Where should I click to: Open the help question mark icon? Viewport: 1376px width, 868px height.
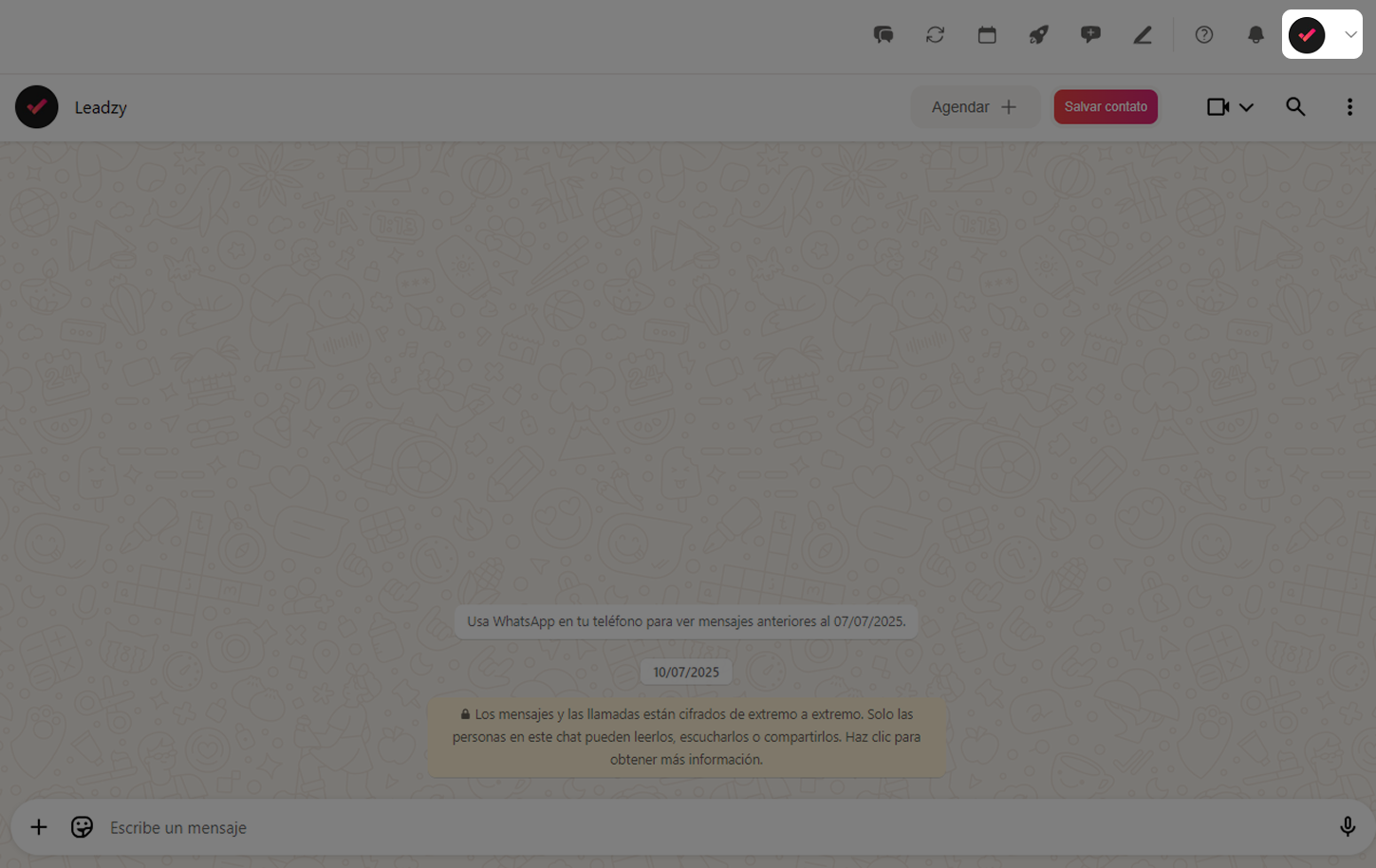pos(1204,34)
